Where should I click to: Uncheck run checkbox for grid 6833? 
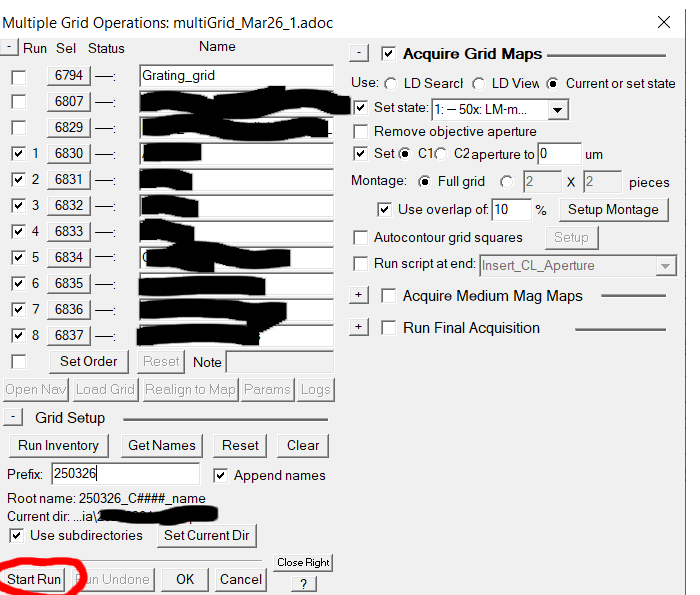(18, 232)
